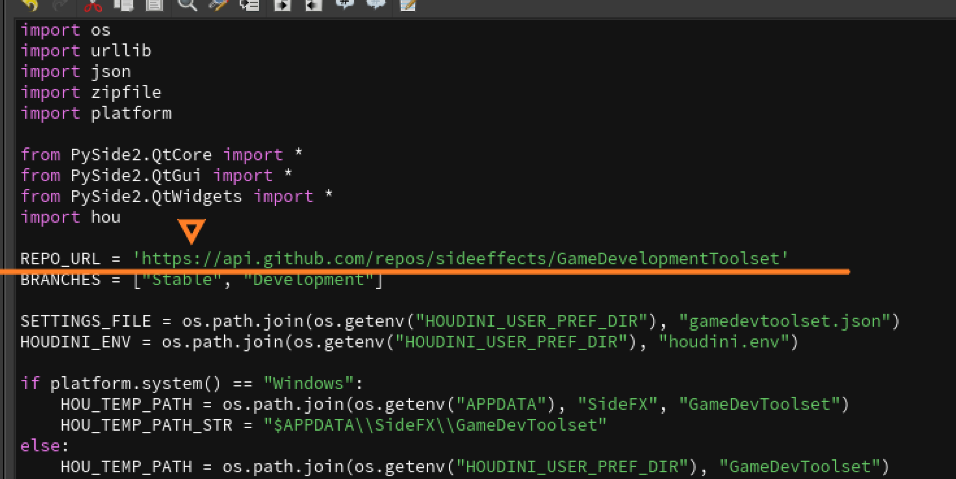Click the Go to Line icon

pyautogui.click(x=249, y=5)
